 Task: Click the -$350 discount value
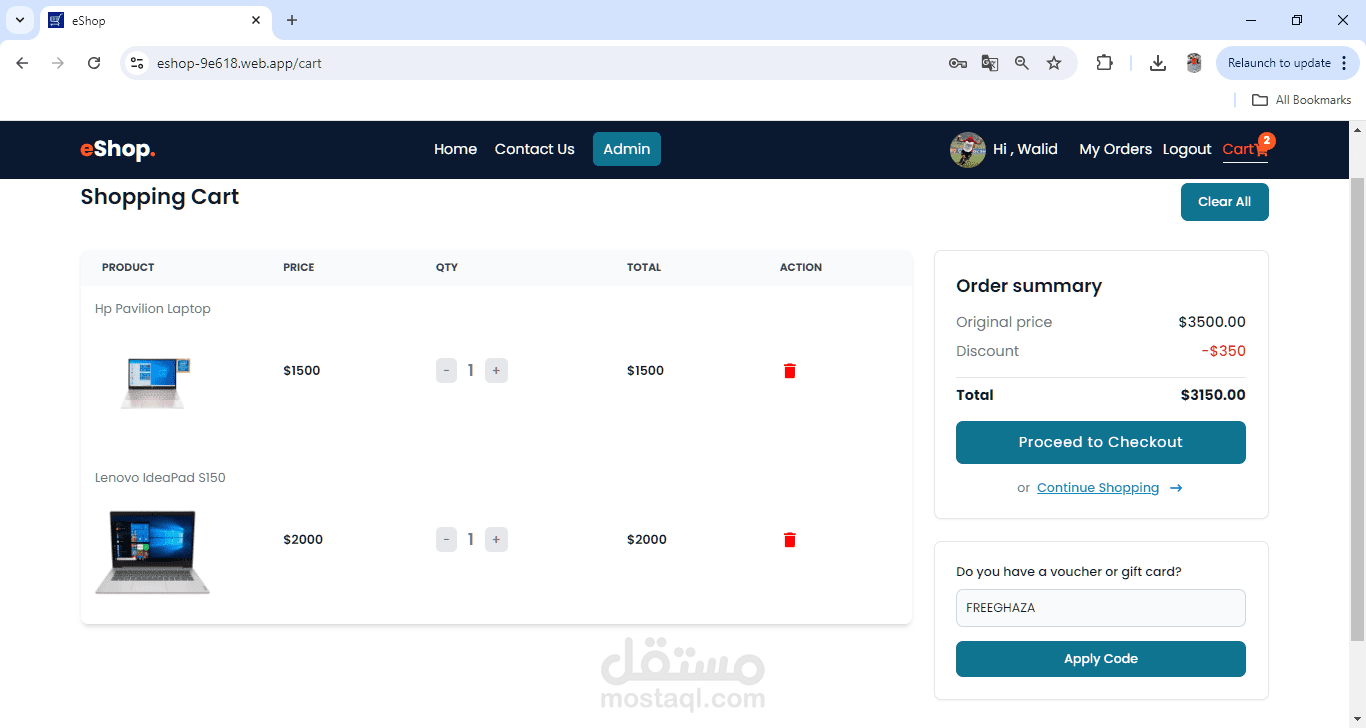1224,351
